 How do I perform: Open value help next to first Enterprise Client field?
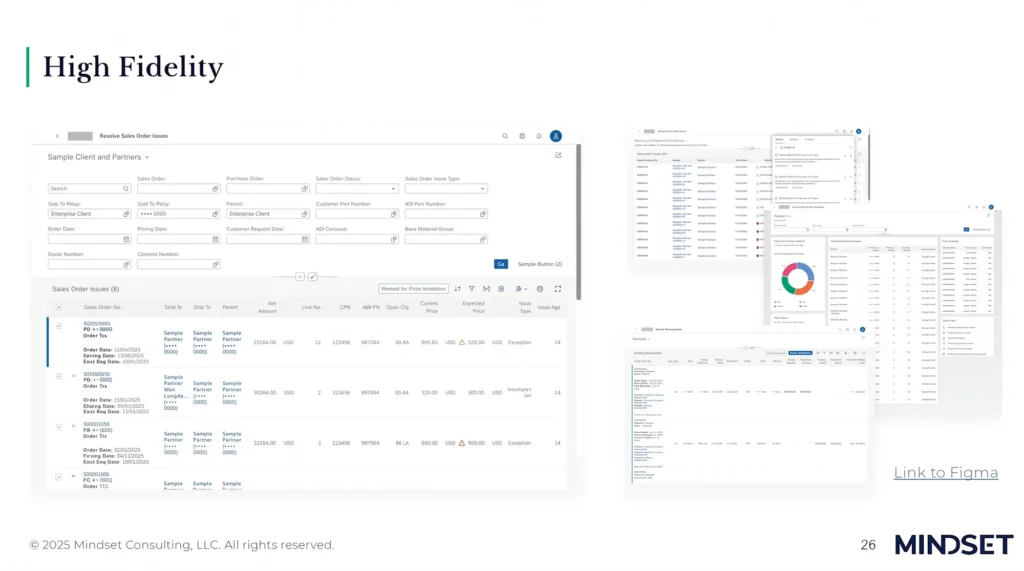pyautogui.click(x=126, y=214)
